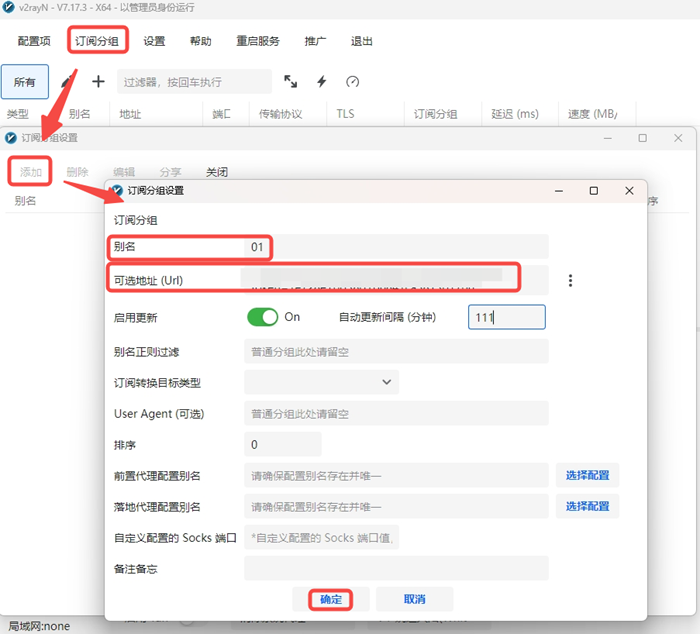Click the 落地代理配置别名 input field
This screenshot has width=700, height=634.
396,506
